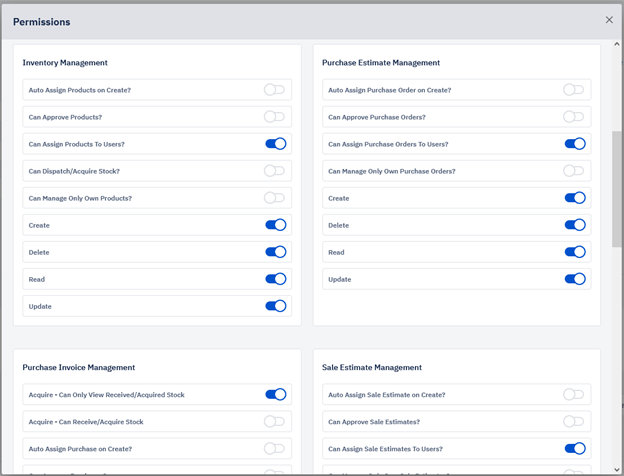The width and height of the screenshot is (624, 476).
Task: Click the "Auto Assign Products on Create?" label
Action: pyautogui.click(x=80, y=90)
